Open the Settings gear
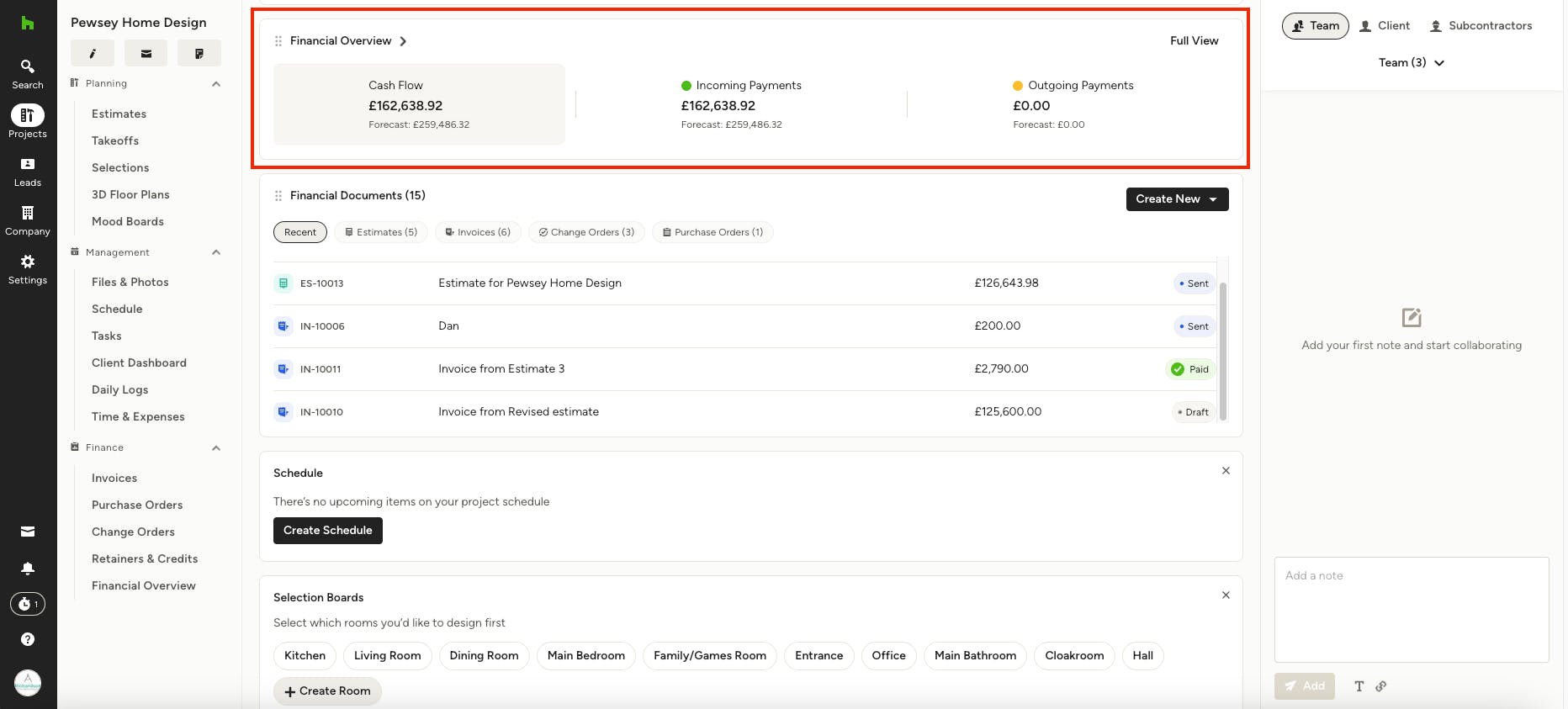 tap(28, 268)
